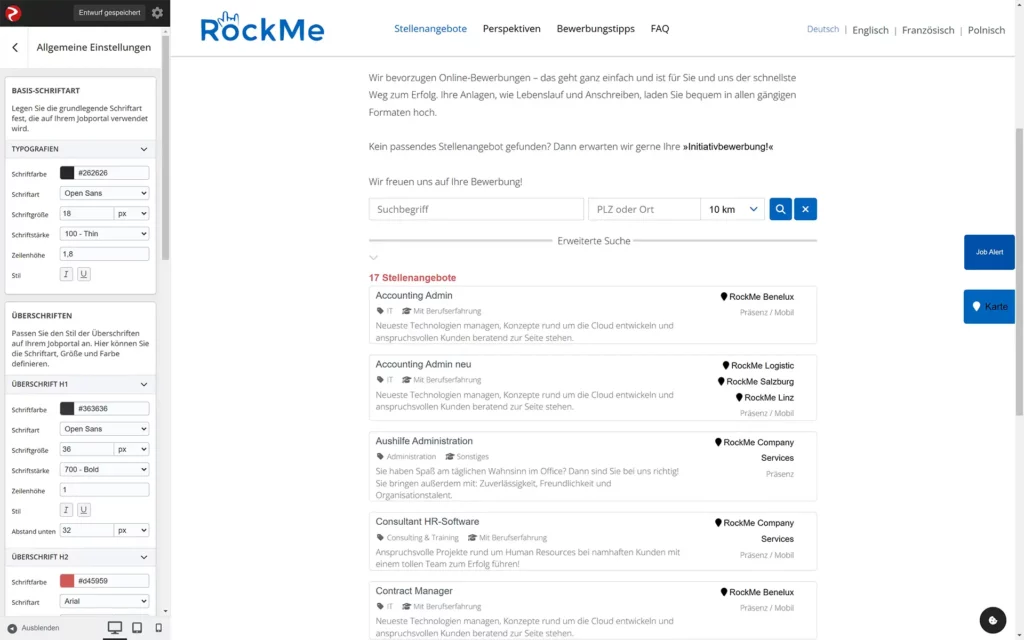The width and height of the screenshot is (1024, 640).
Task: Click the cookie icon at bottom right
Action: tap(992, 620)
